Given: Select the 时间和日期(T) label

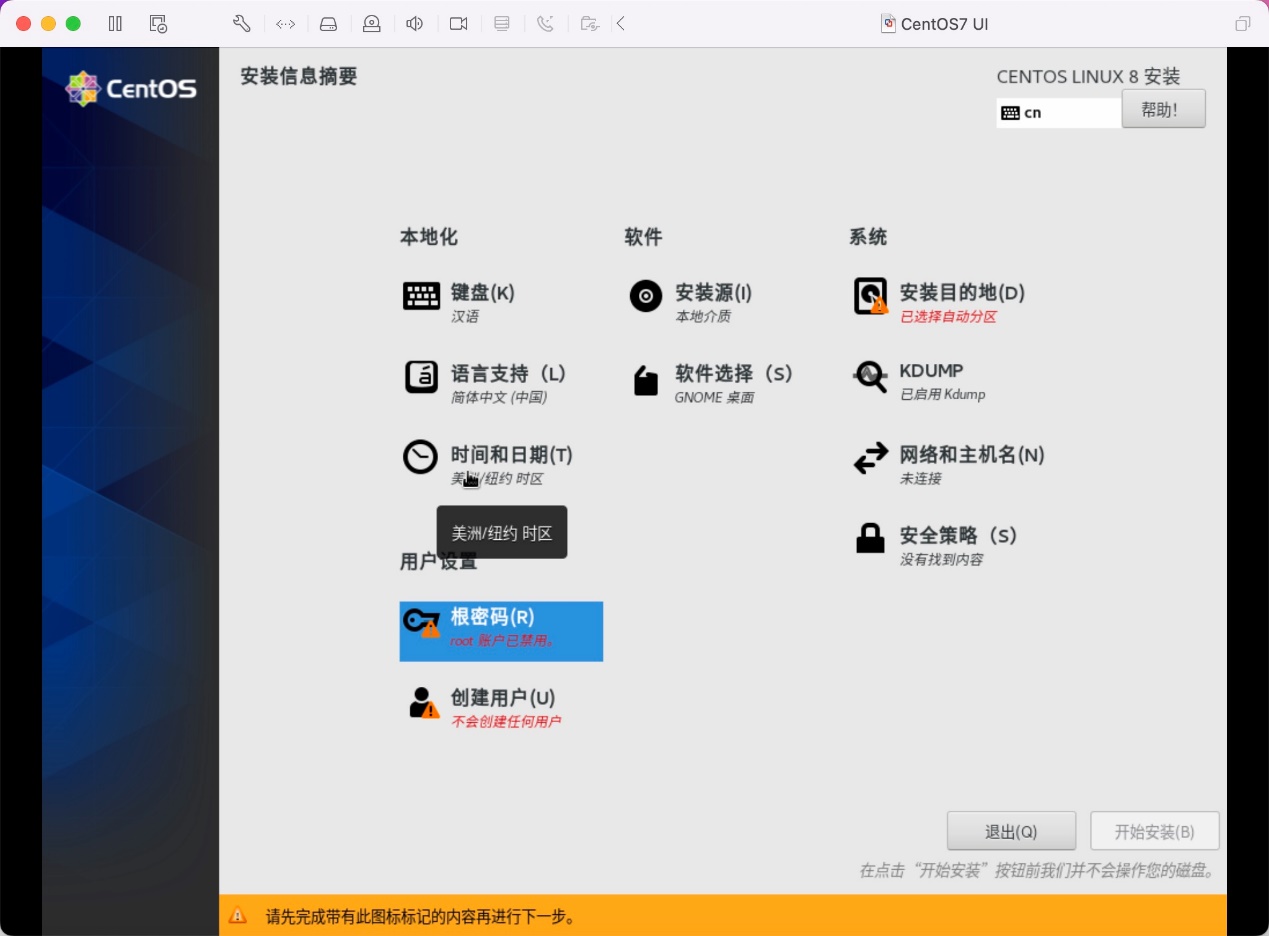Looking at the screenshot, I should (512, 454).
